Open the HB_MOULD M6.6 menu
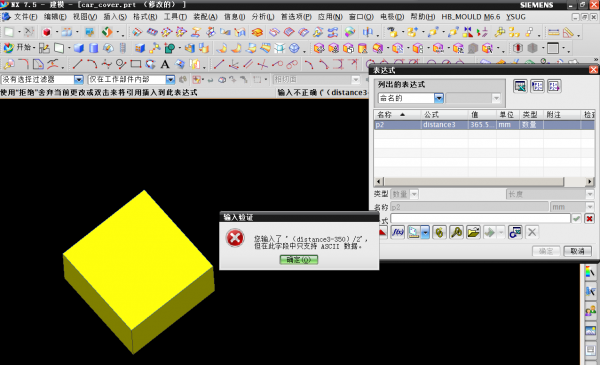The height and width of the screenshot is (365, 600). click(471, 17)
